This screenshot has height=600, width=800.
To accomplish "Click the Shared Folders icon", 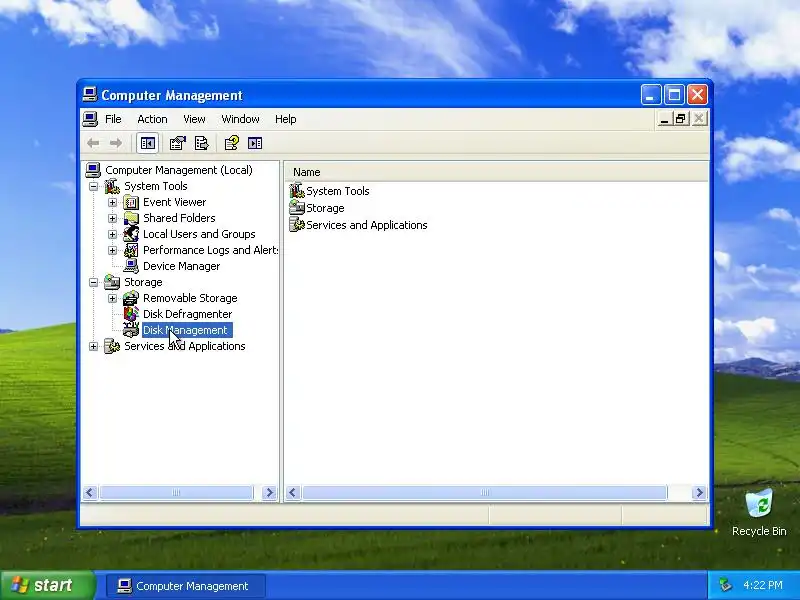I will click(131, 218).
